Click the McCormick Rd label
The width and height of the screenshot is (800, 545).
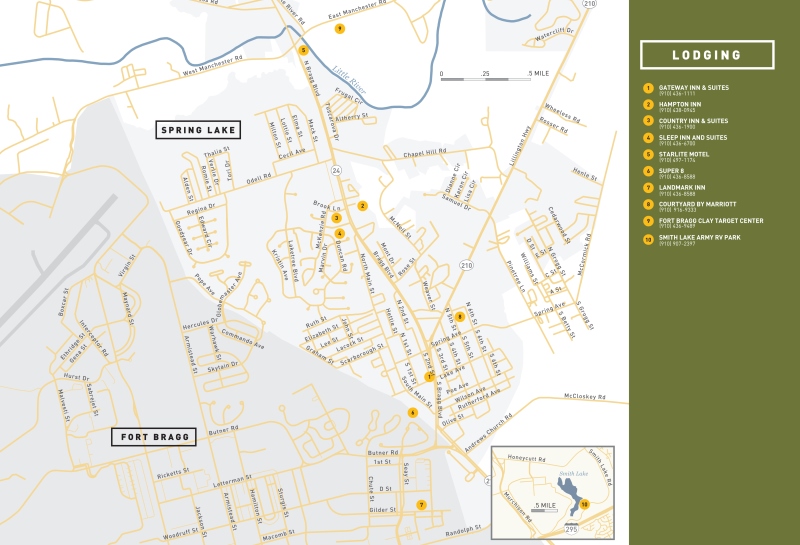click(x=584, y=255)
